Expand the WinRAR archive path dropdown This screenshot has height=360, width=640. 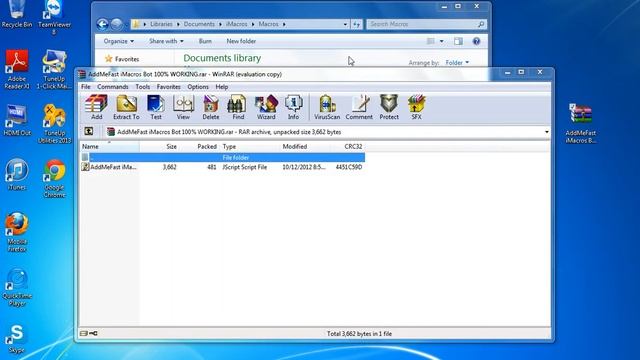(547, 132)
